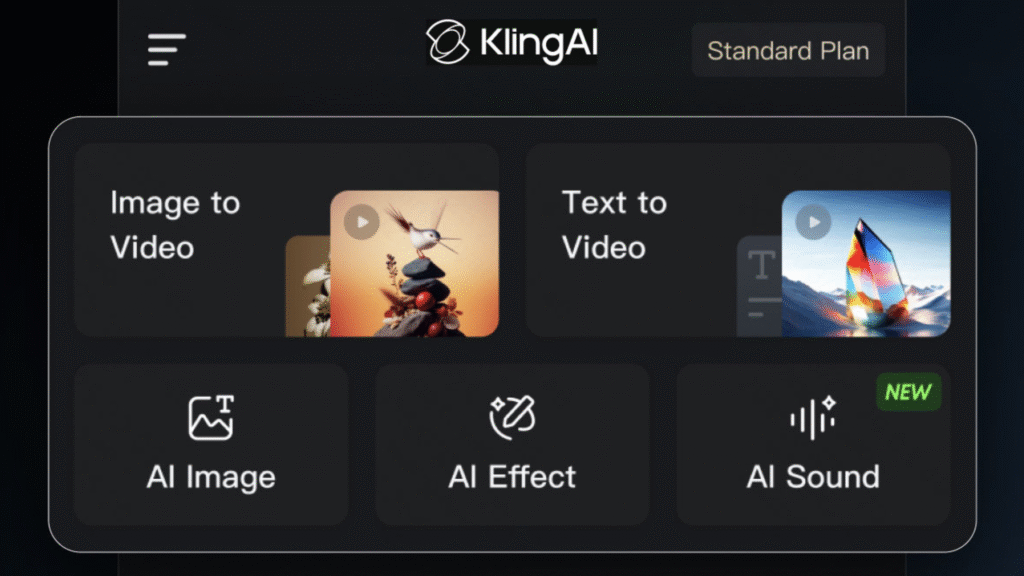
Task: Click the KlingAI swirl logo icon
Action: (447, 43)
